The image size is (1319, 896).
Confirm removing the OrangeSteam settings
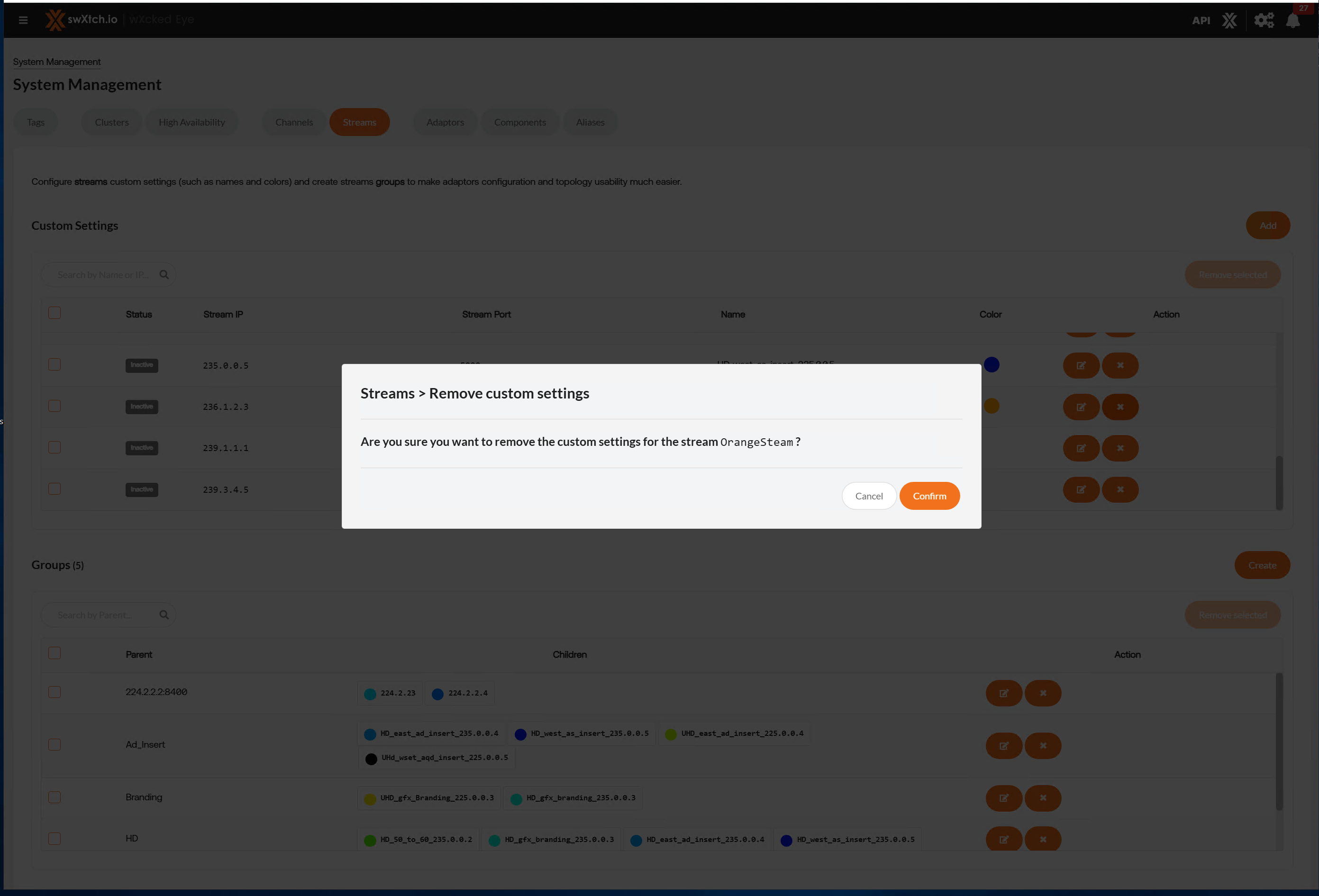coord(929,496)
